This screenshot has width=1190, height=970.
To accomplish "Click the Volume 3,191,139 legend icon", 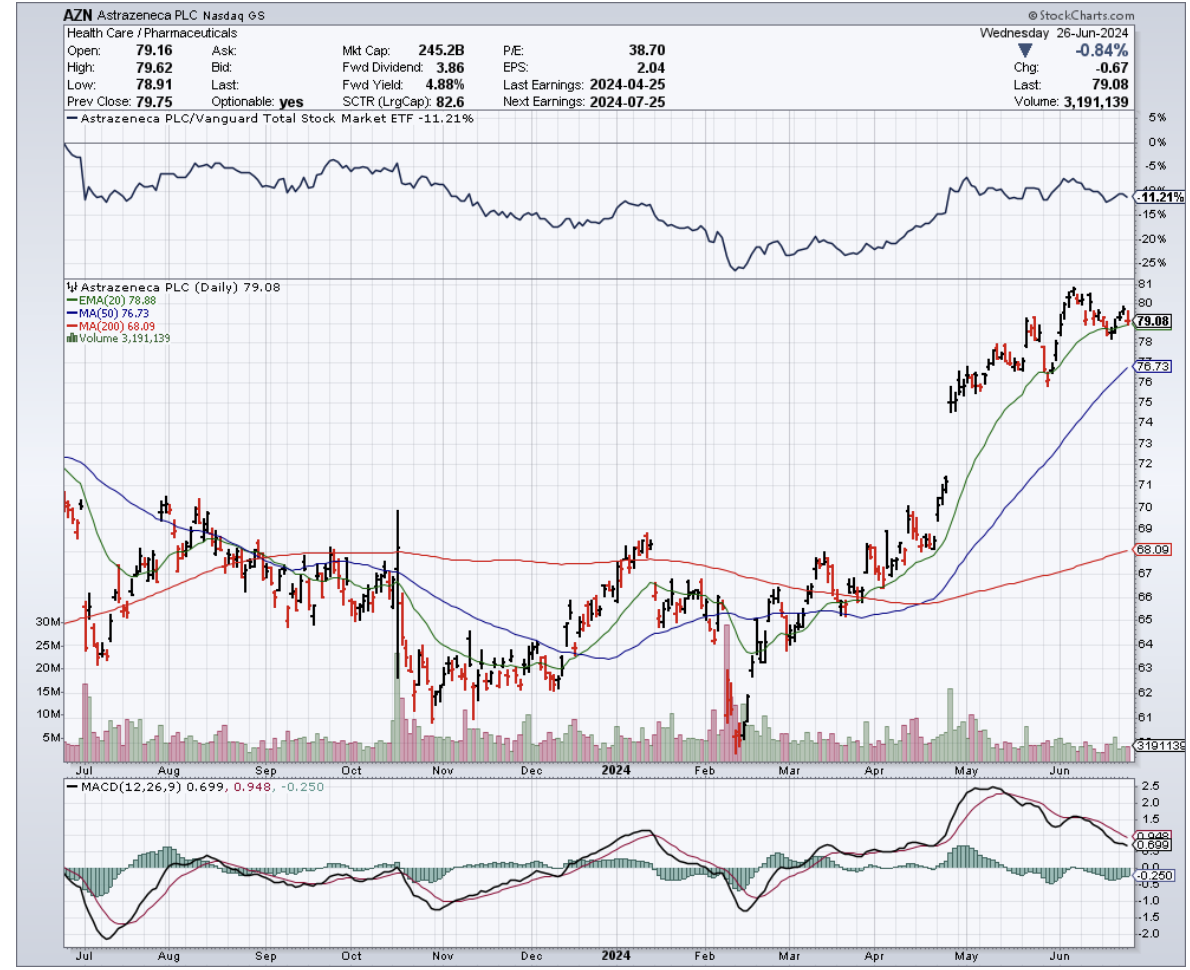I will 70,338.
